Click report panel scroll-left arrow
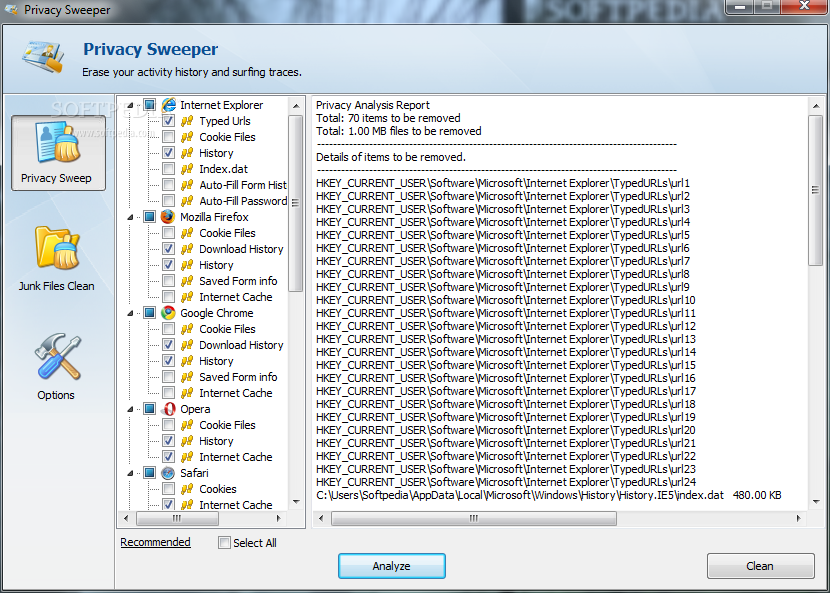The height and width of the screenshot is (593, 830). (321, 519)
